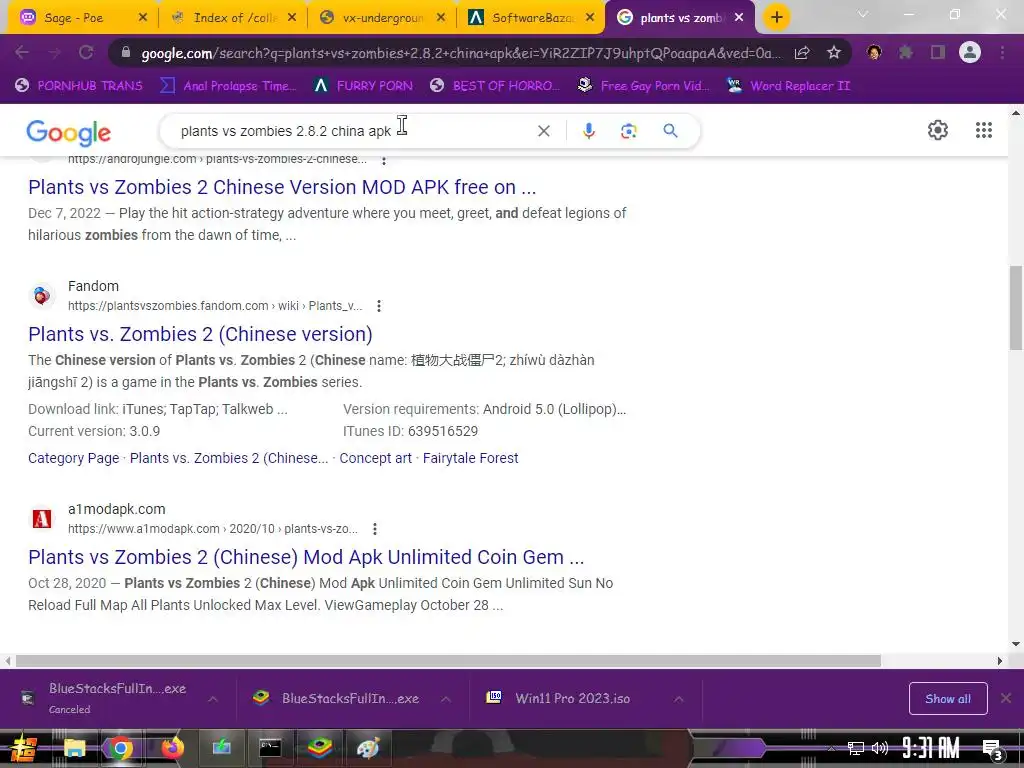Open the Chrome profile avatar
Viewport: 1024px width, 768px height.
click(x=970, y=53)
